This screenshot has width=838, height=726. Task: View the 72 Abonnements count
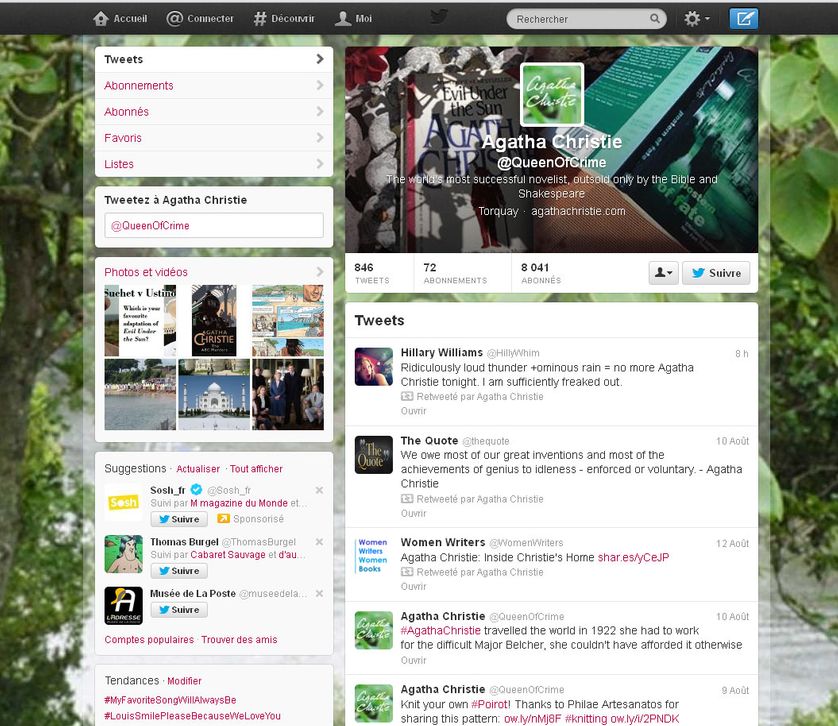click(x=455, y=273)
